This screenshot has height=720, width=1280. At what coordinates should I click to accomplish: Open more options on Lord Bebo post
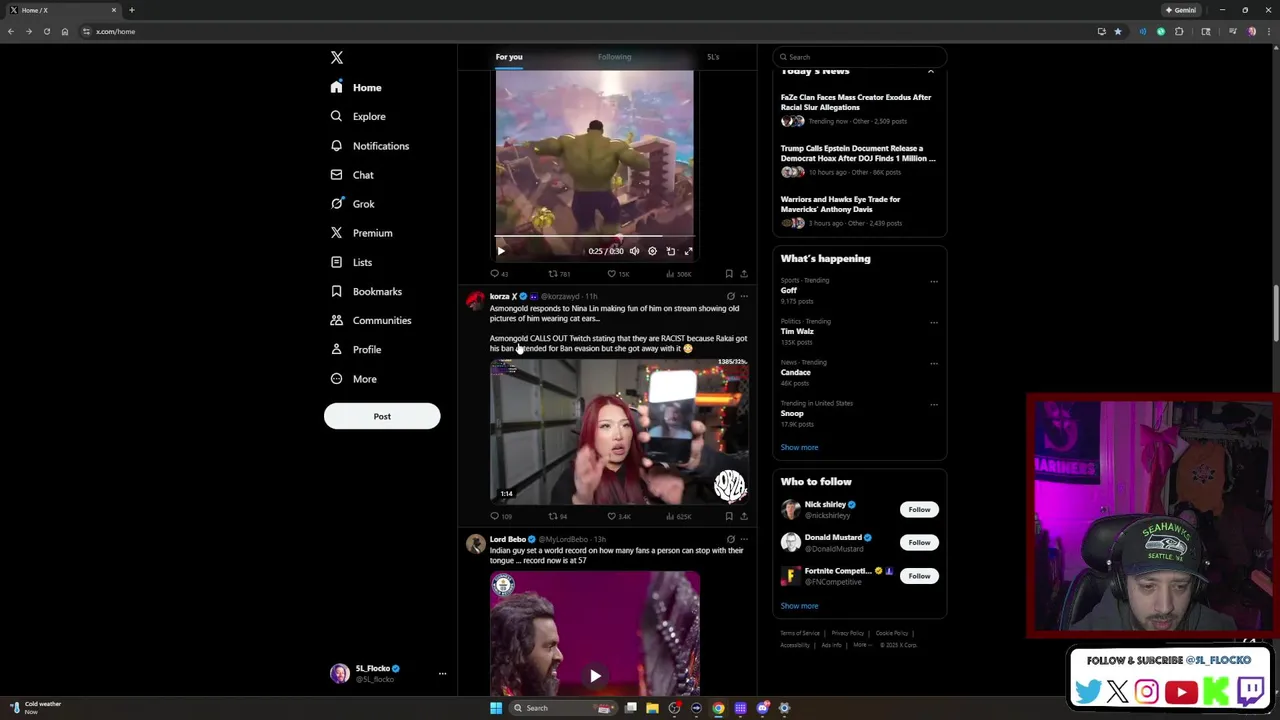[x=743, y=539]
